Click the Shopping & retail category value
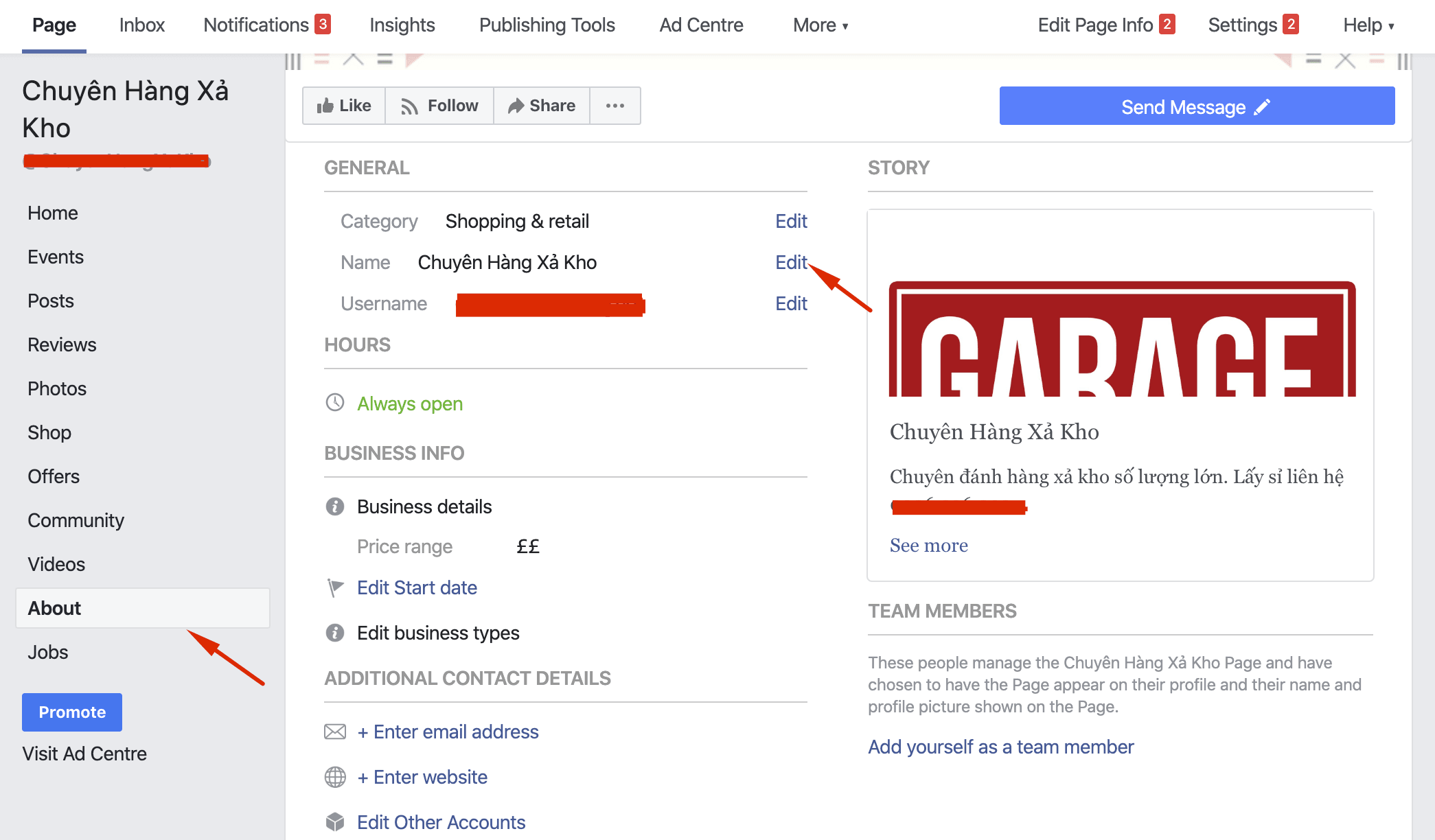 coord(517,221)
